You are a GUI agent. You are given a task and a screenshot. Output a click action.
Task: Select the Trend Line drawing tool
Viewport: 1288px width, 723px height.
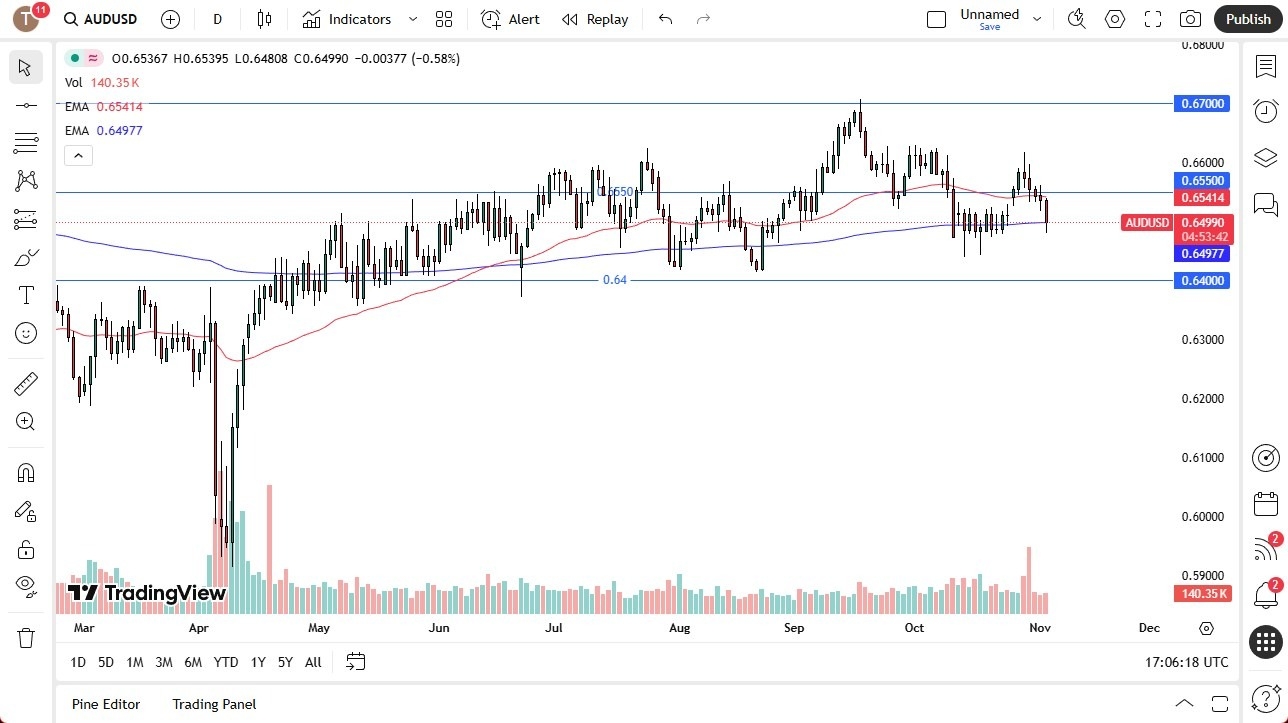25,104
